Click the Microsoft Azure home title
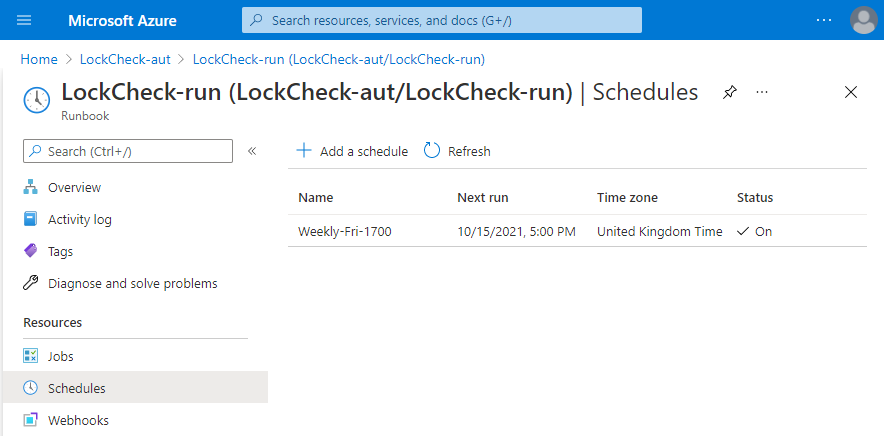 click(122, 21)
